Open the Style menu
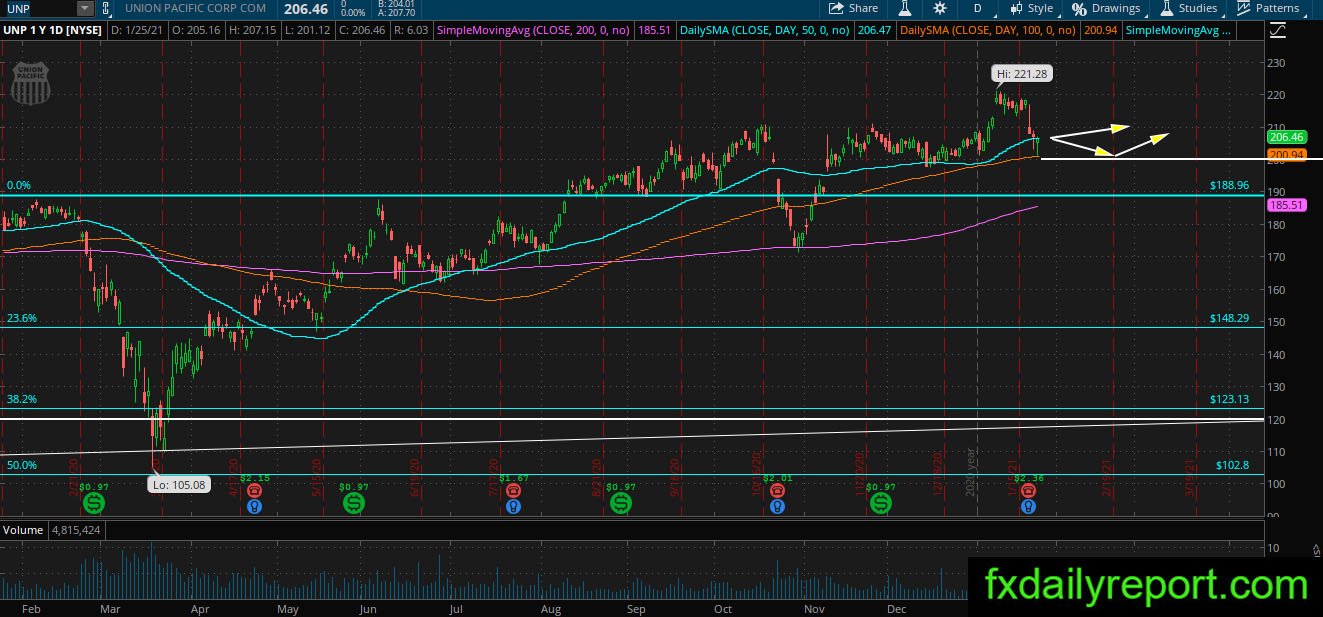 [x=1031, y=8]
